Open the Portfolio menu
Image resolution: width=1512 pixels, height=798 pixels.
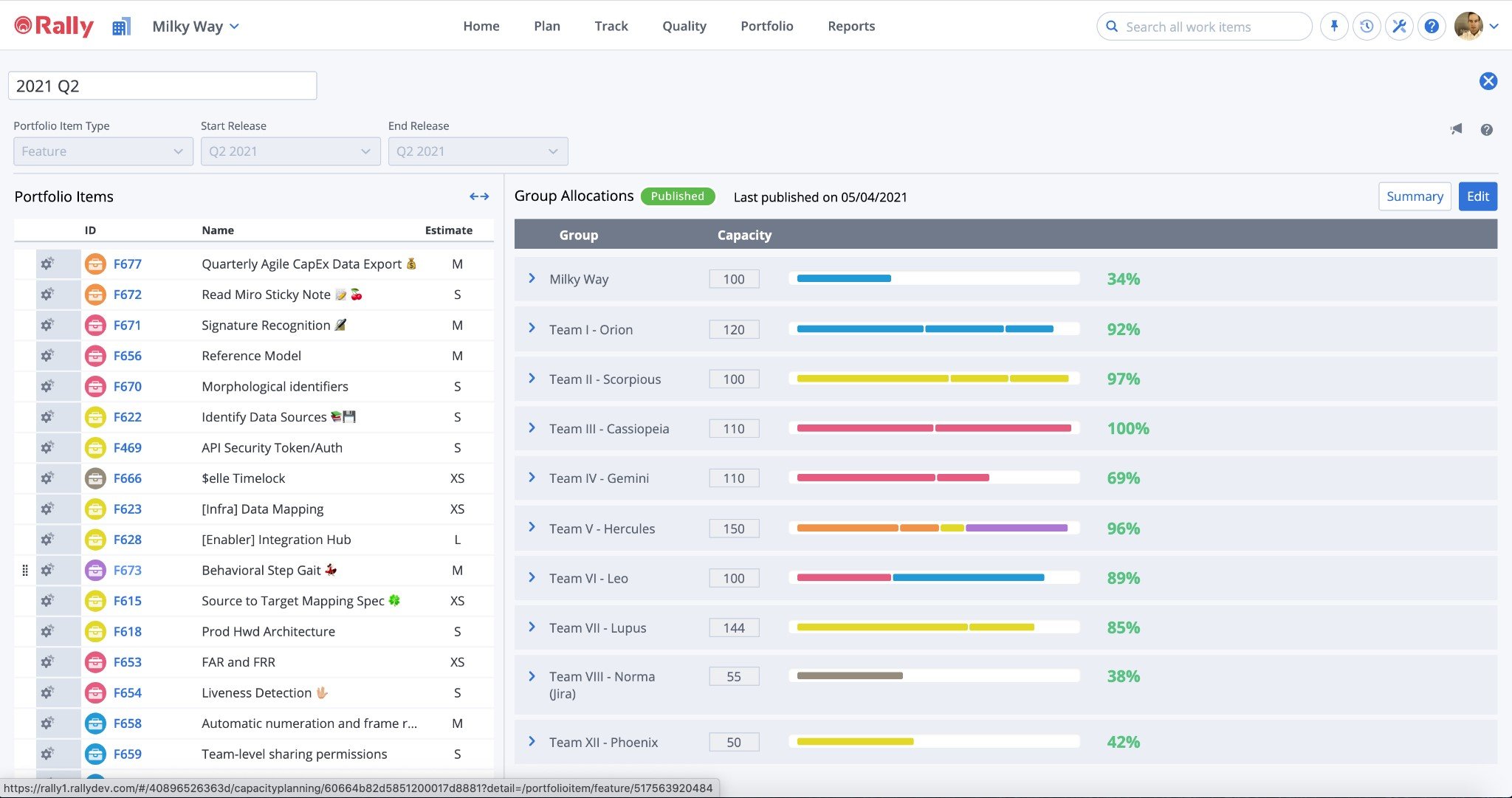pyautogui.click(x=766, y=26)
